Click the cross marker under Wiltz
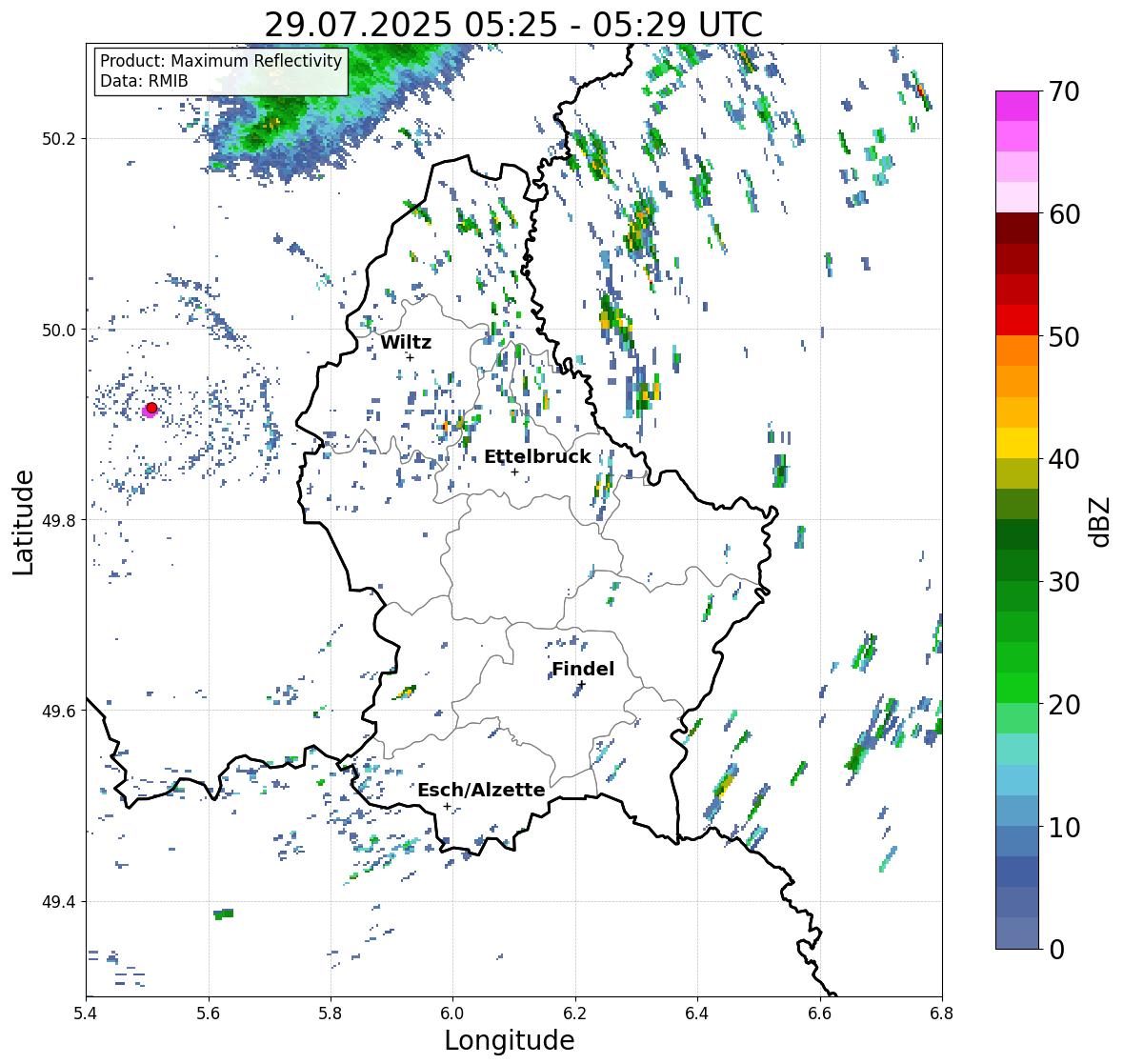 click(x=410, y=357)
